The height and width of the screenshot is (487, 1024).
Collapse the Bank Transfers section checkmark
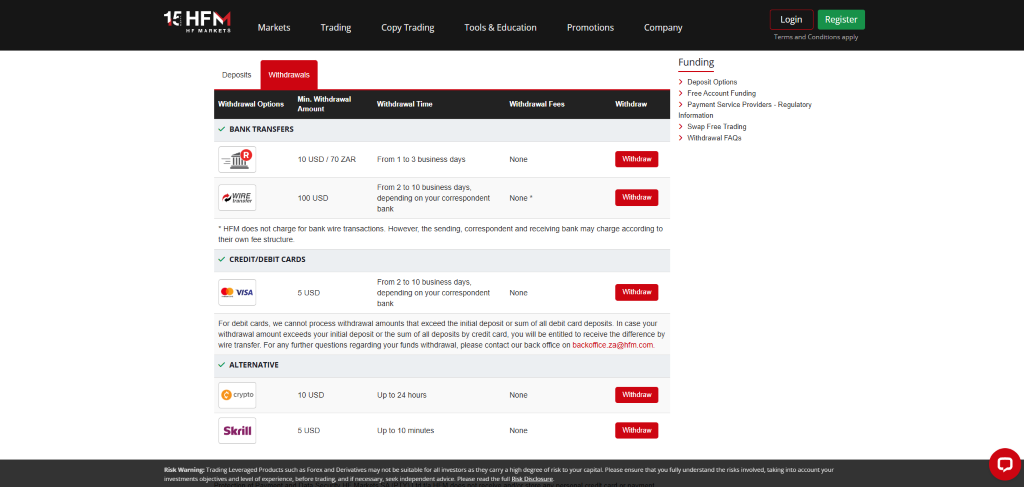tap(222, 129)
